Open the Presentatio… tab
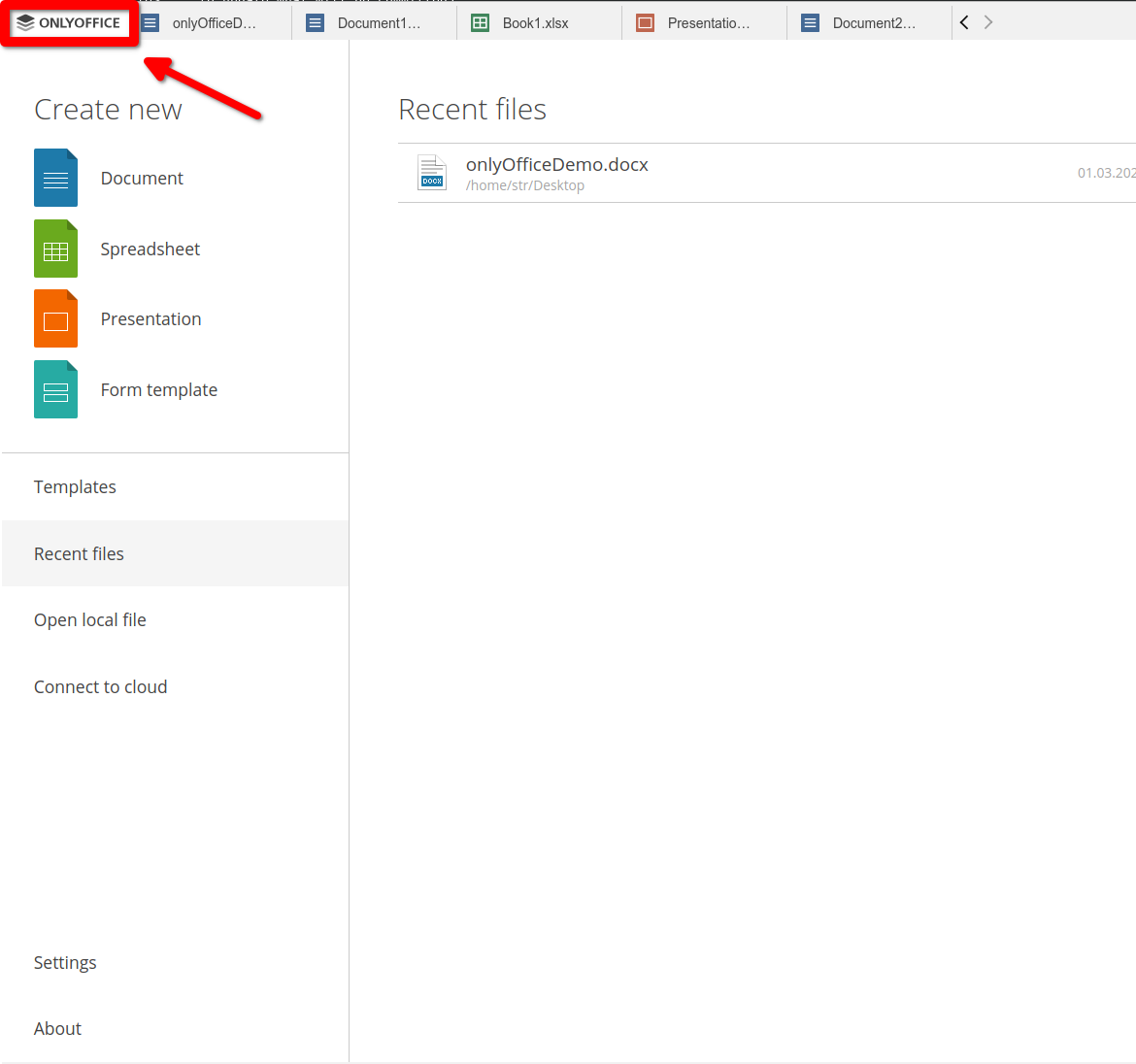The width and height of the screenshot is (1136, 1064). (x=705, y=23)
